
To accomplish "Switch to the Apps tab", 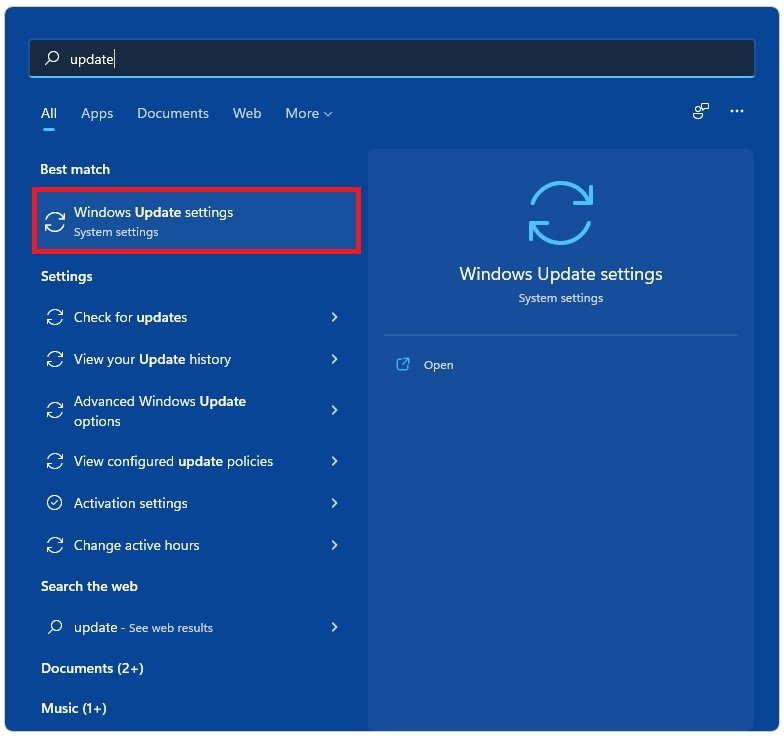I will [97, 114].
